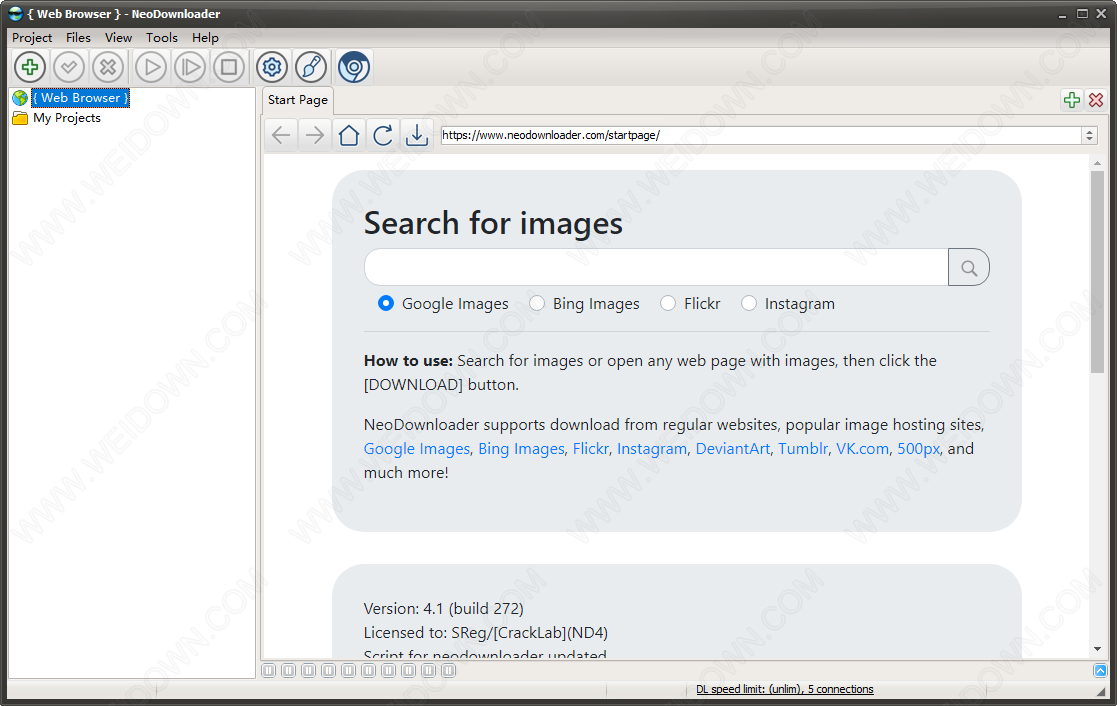Click the bordered play toolbar icon
Screen dimensions: 1117x706
[x=190, y=68]
